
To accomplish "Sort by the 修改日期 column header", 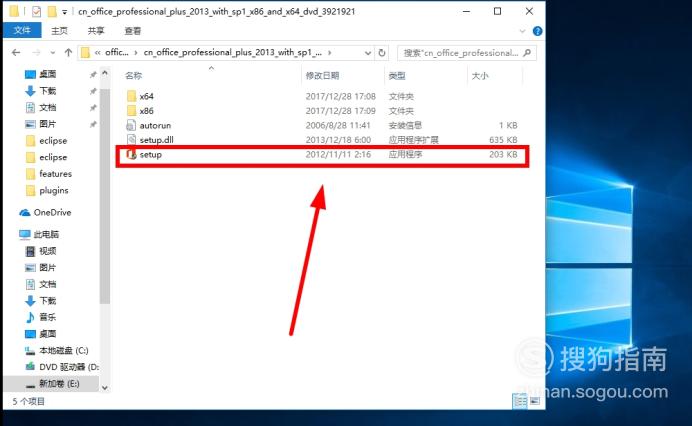I will pyautogui.click(x=323, y=76).
